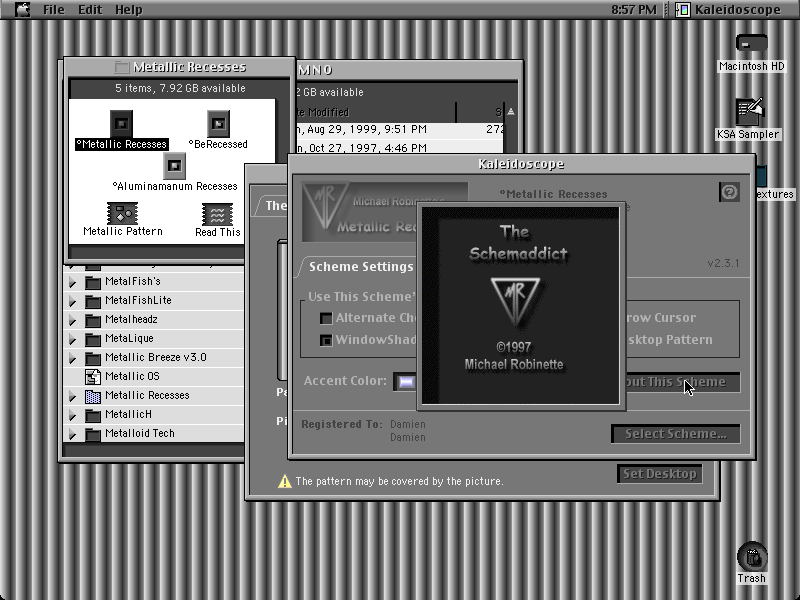This screenshot has width=800, height=600.
Task: Open the File menu
Action: [x=54, y=10]
